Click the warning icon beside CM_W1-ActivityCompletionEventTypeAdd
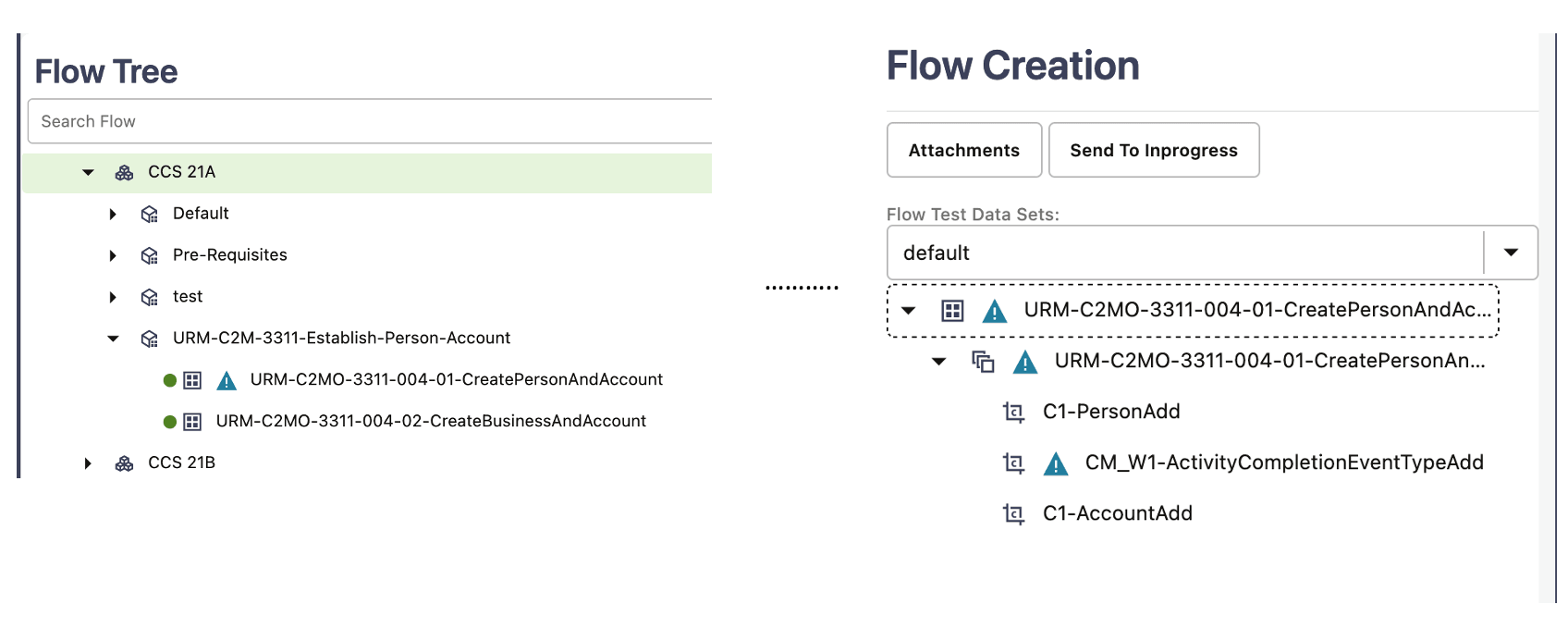 pos(1055,463)
